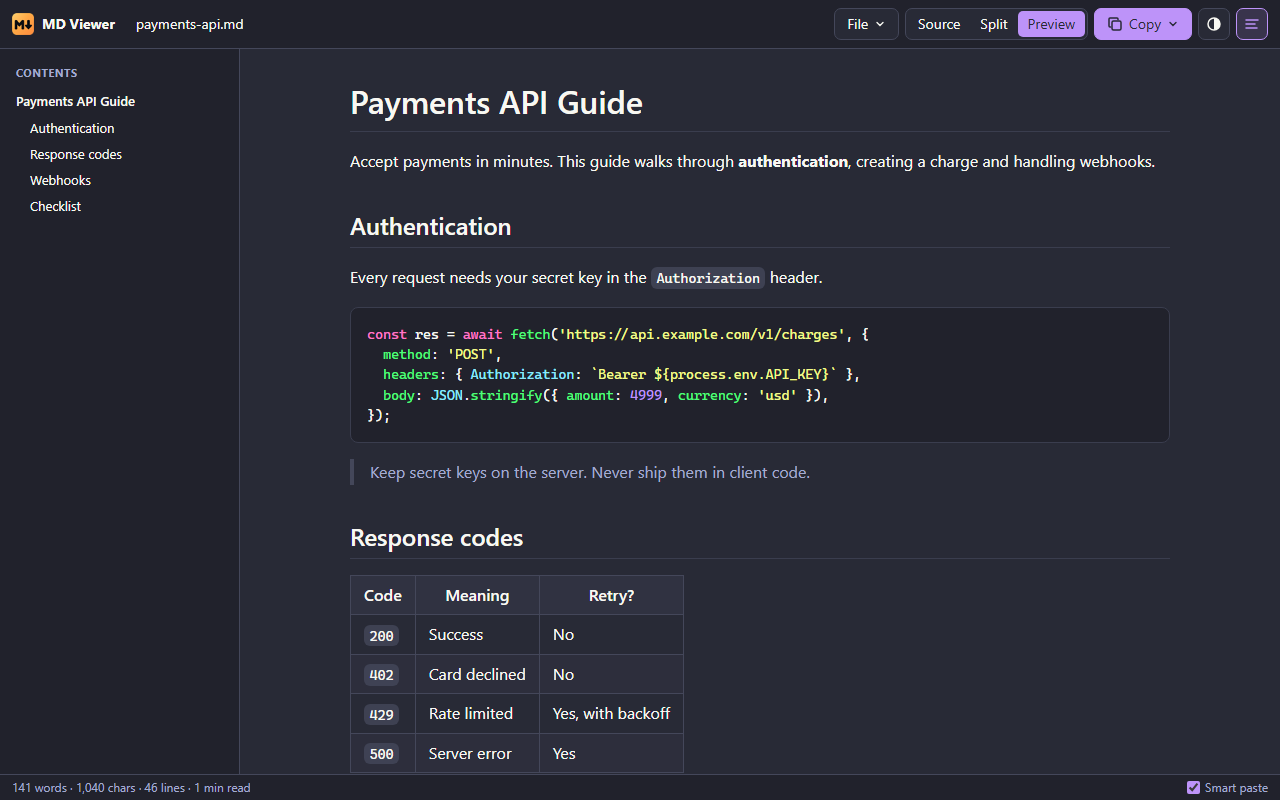Click the MD Viewer app title
This screenshot has height=800, width=1280.
click(x=79, y=24)
